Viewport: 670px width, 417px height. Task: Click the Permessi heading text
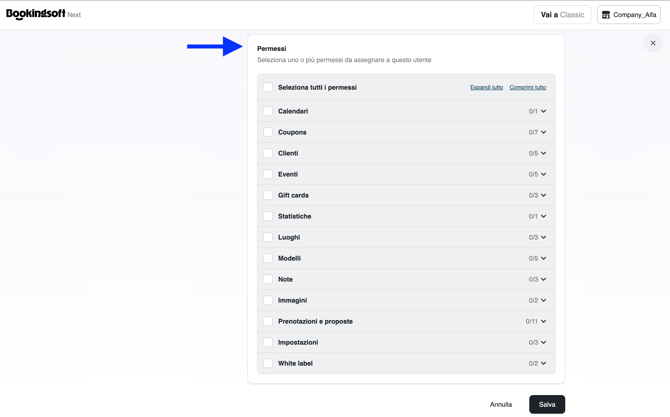pyautogui.click(x=272, y=49)
